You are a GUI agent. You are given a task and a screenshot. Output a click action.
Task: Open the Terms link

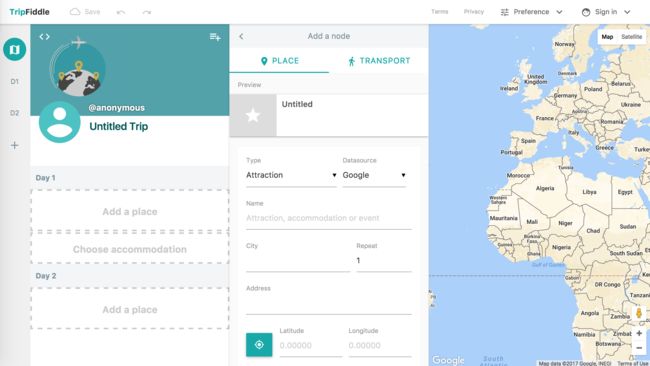[x=439, y=12]
